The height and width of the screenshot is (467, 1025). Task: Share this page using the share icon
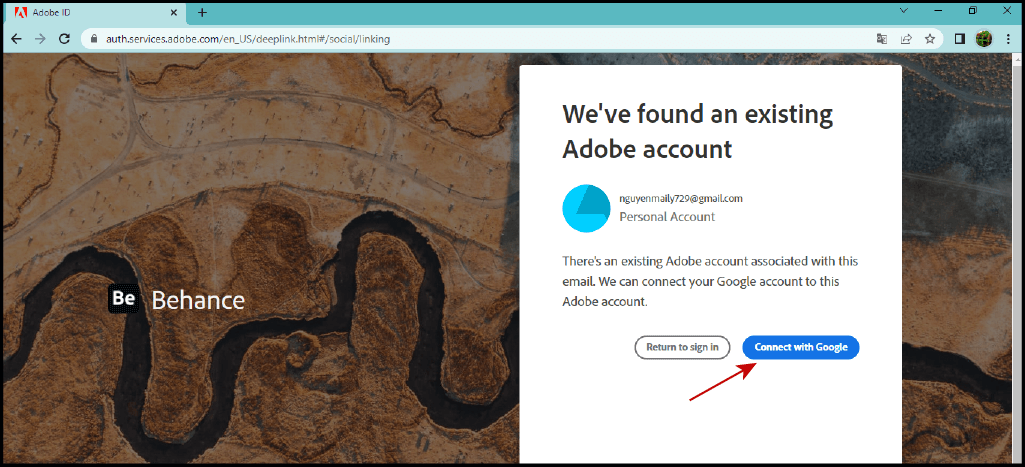[x=906, y=39]
